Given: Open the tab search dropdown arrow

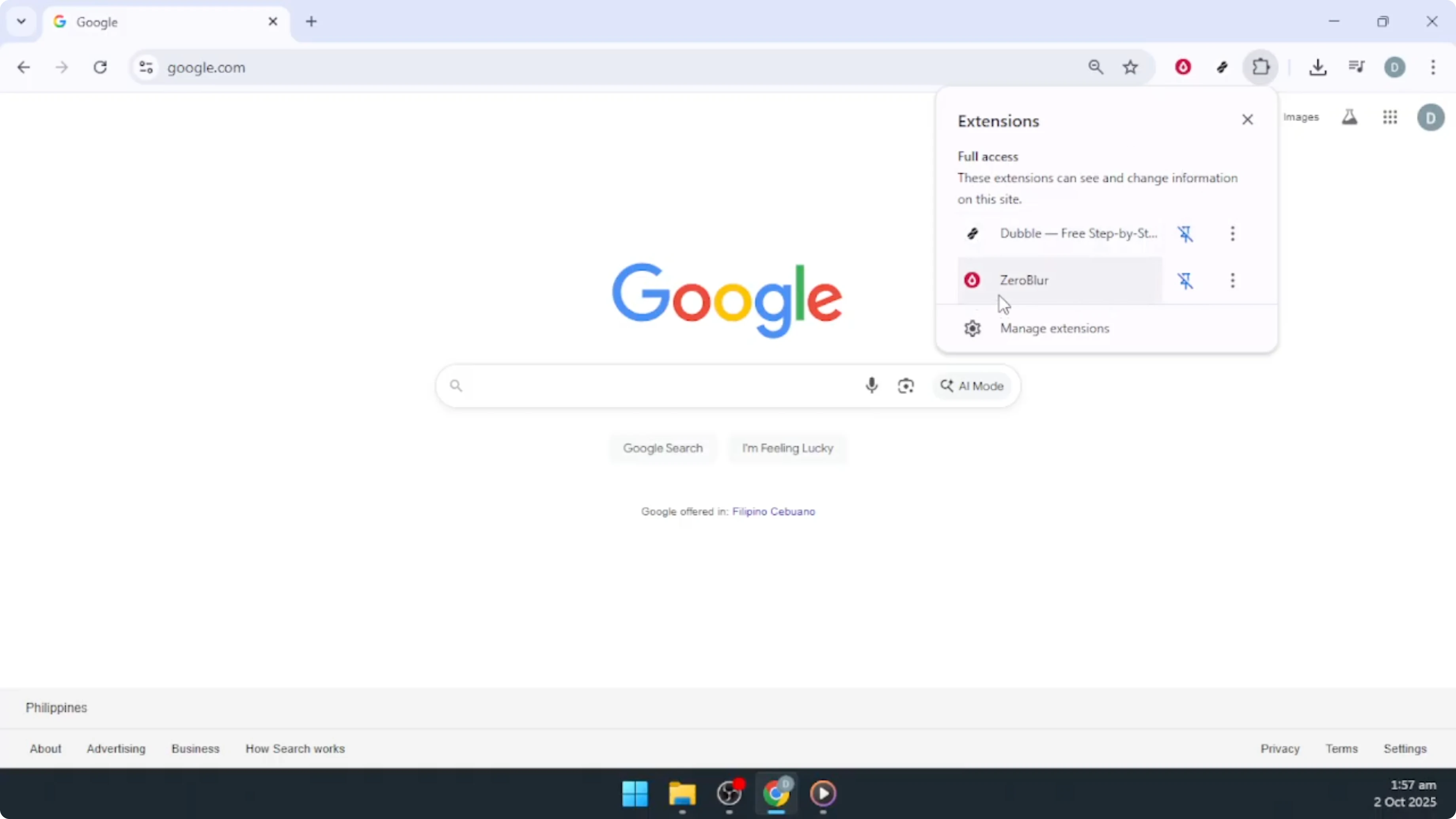Looking at the screenshot, I should click(x=21, y=21).
